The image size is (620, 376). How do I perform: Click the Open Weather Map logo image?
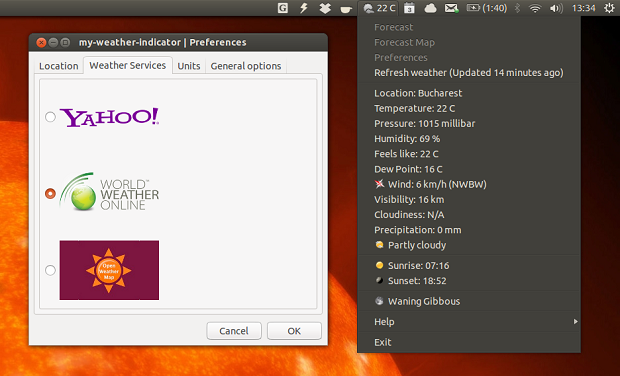[109, 270]
